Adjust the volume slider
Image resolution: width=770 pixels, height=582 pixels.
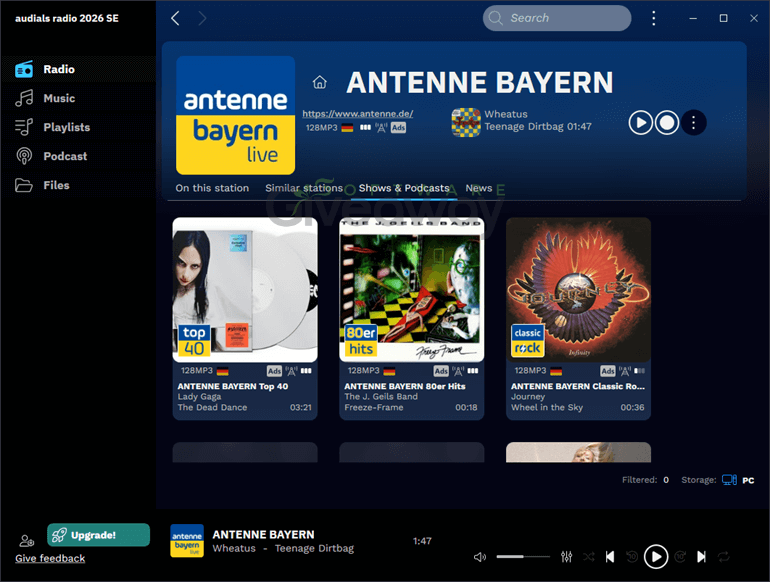point(523,556)
